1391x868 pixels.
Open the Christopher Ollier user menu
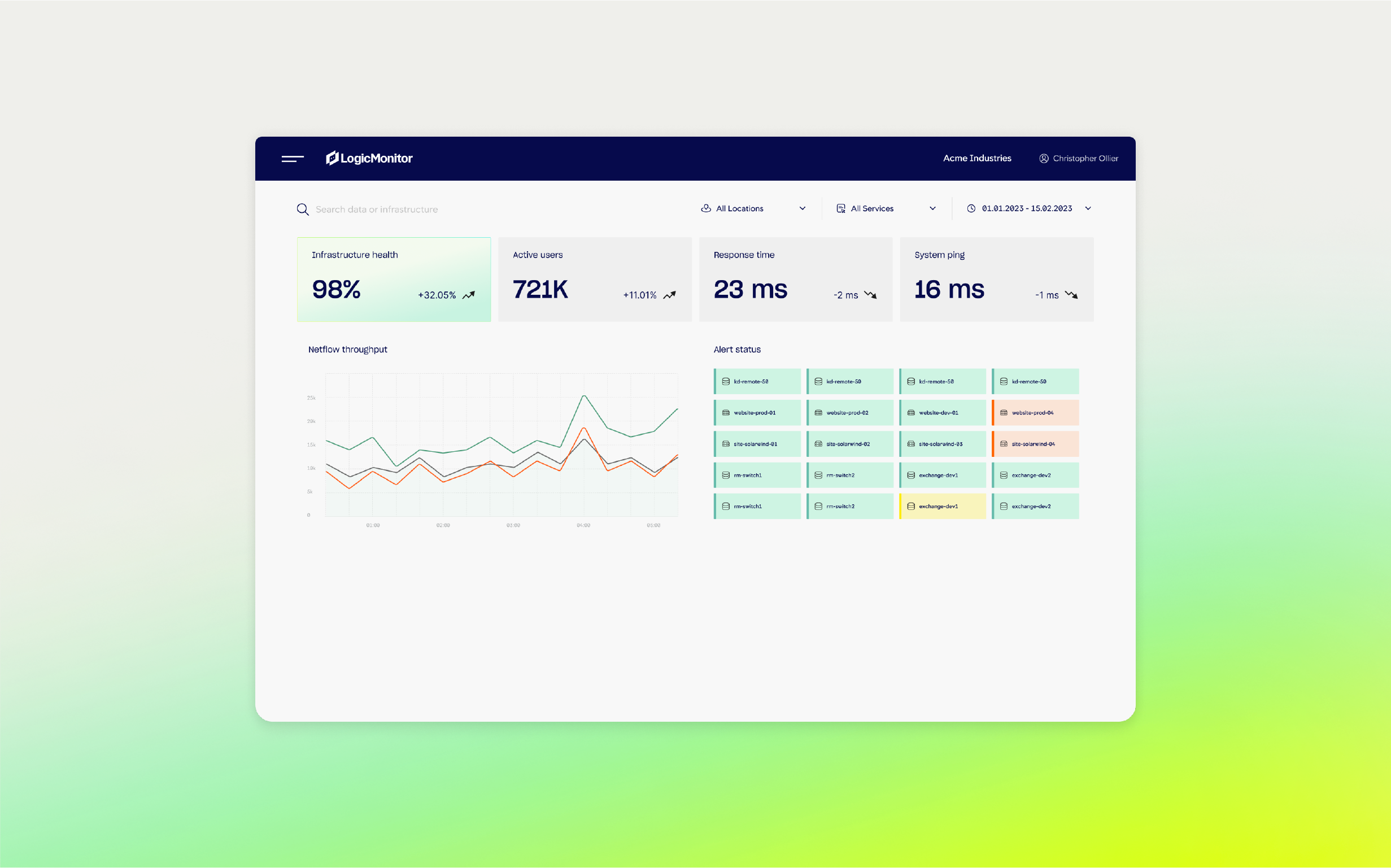point(1084,159)
